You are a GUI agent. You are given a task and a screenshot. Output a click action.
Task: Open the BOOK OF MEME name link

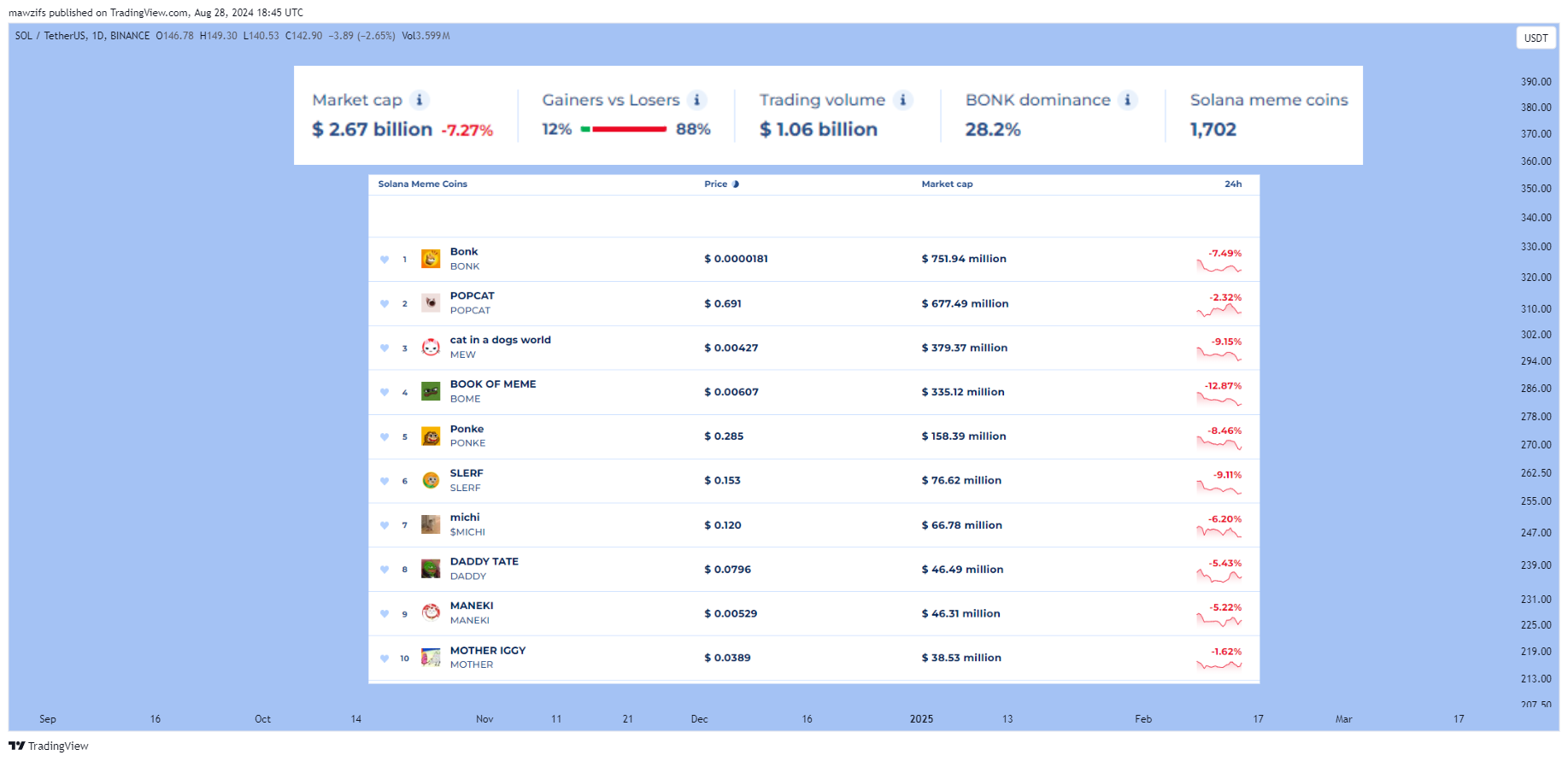(493, 384)
